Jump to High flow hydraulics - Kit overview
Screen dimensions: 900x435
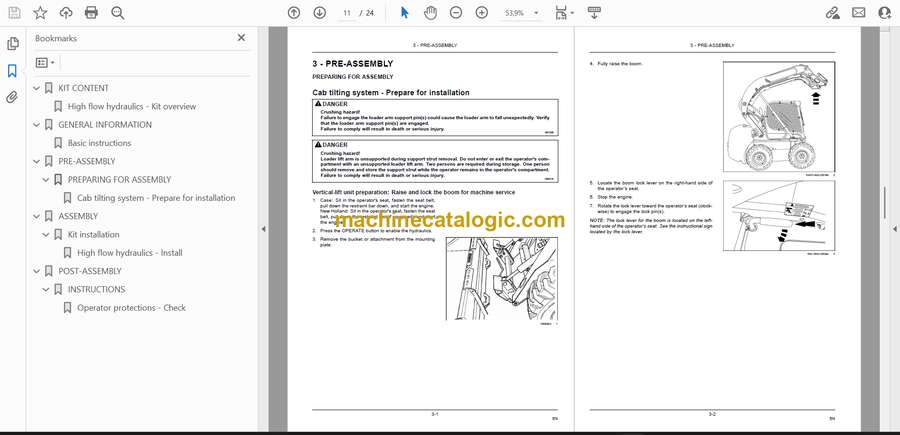point(131,106)
